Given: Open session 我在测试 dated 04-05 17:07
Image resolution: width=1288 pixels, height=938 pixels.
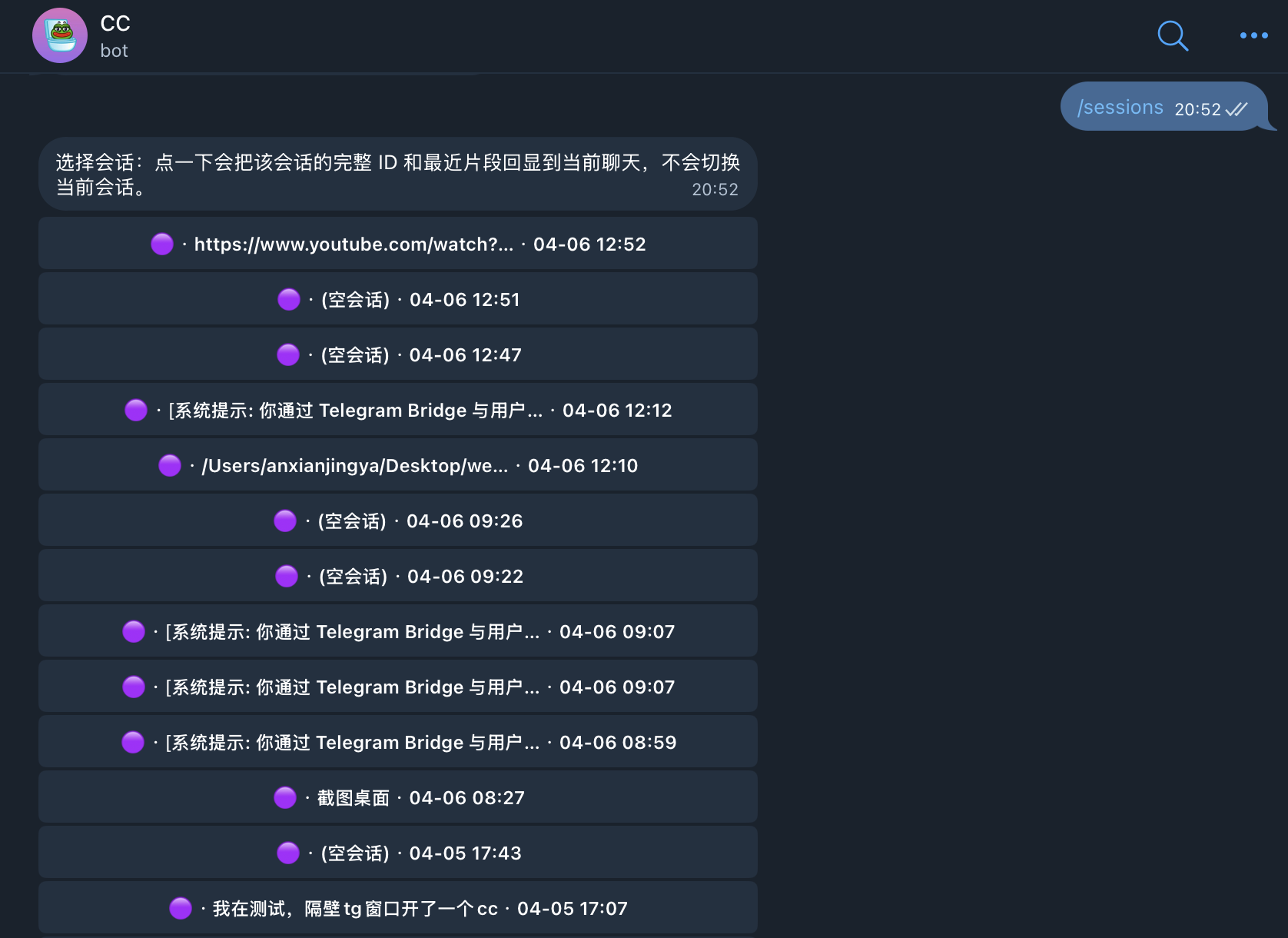Looking at the screenshot, I should tap(398, 908).
